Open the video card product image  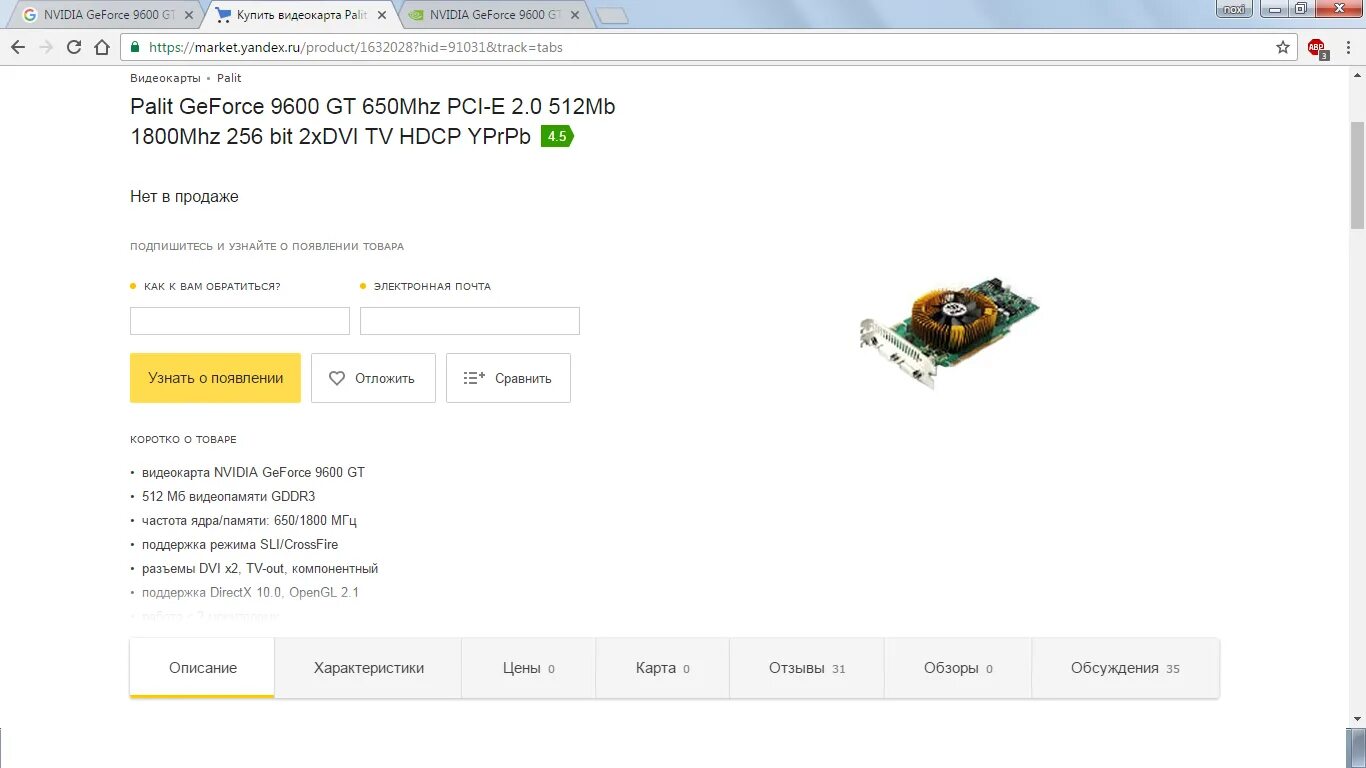[x=948, y=331]
